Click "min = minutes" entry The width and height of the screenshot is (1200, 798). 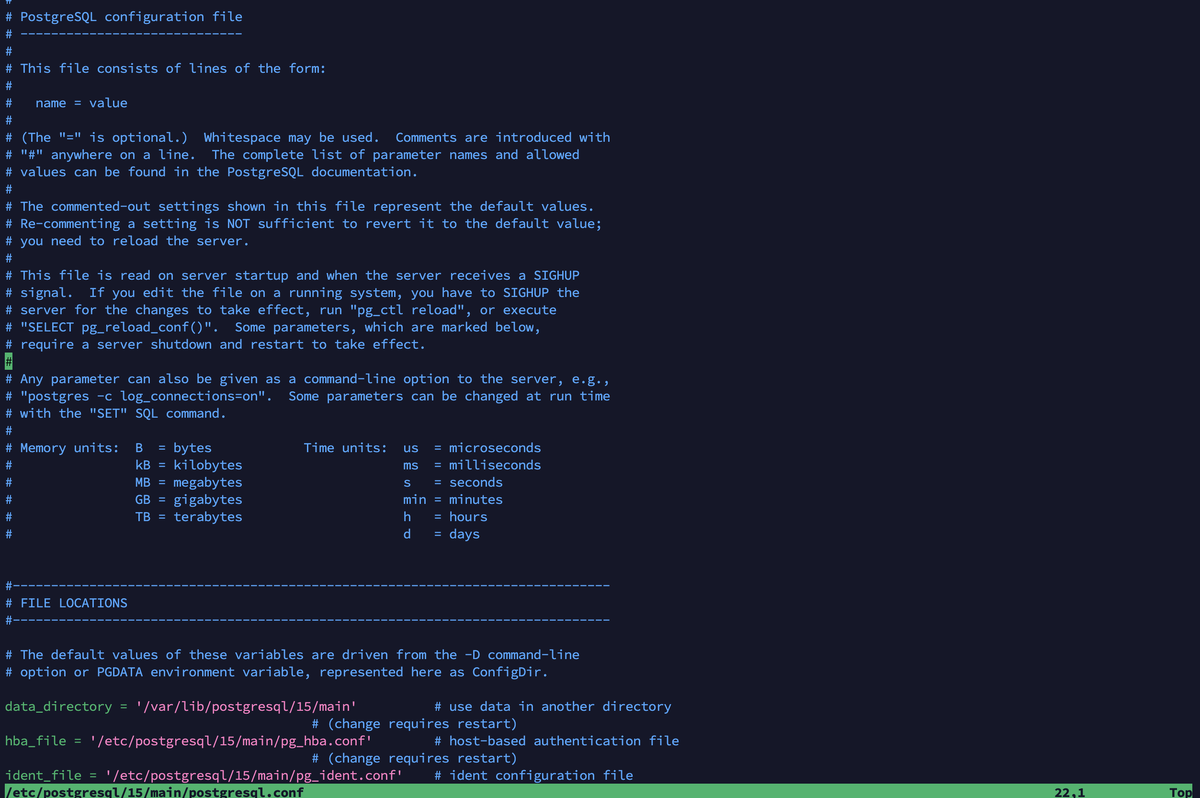tap(453, 499)
